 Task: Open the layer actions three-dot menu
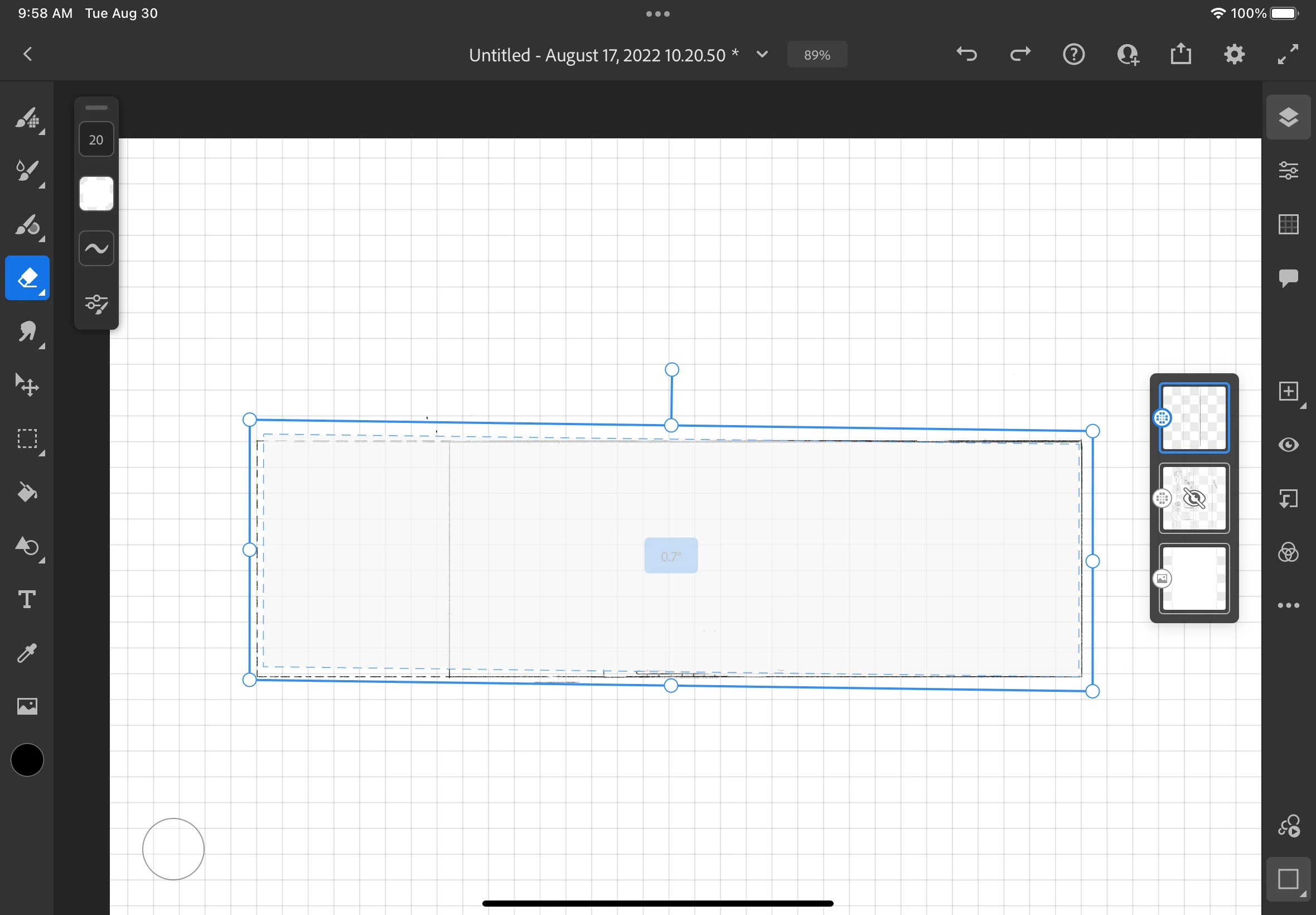(1288, 605)
